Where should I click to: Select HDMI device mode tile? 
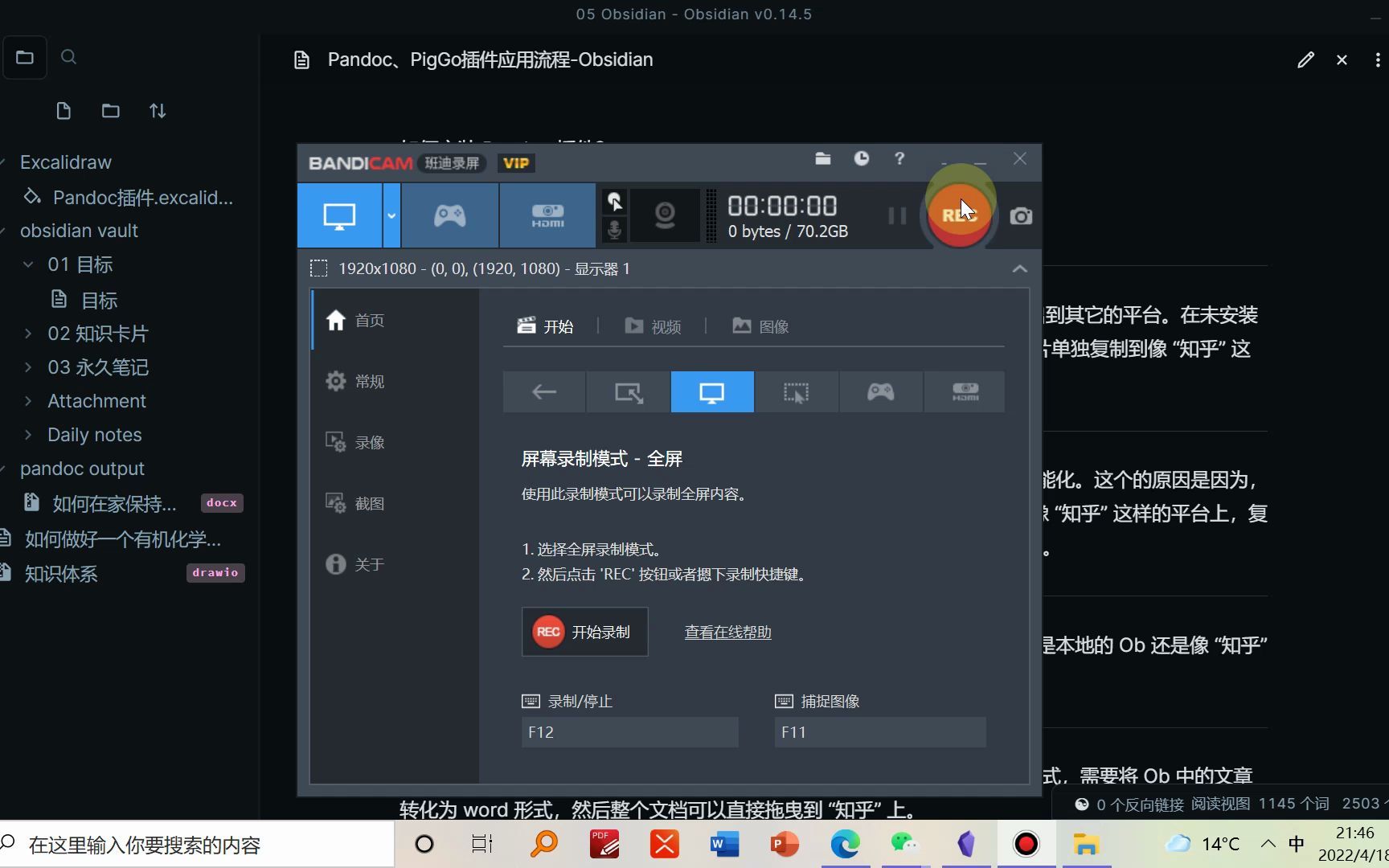pos(965,392)
